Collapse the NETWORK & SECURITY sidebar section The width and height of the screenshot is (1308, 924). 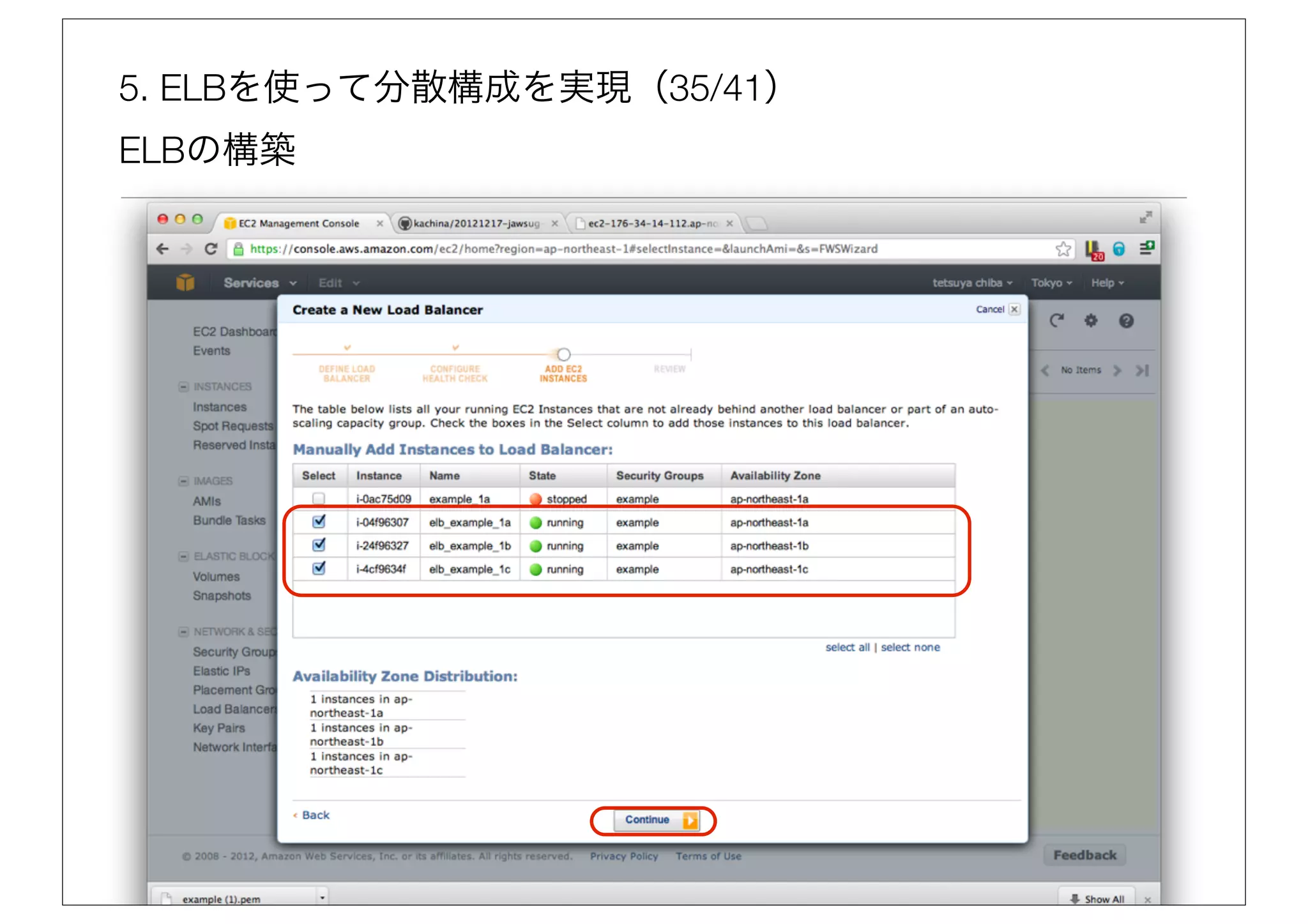click(183, 632)
